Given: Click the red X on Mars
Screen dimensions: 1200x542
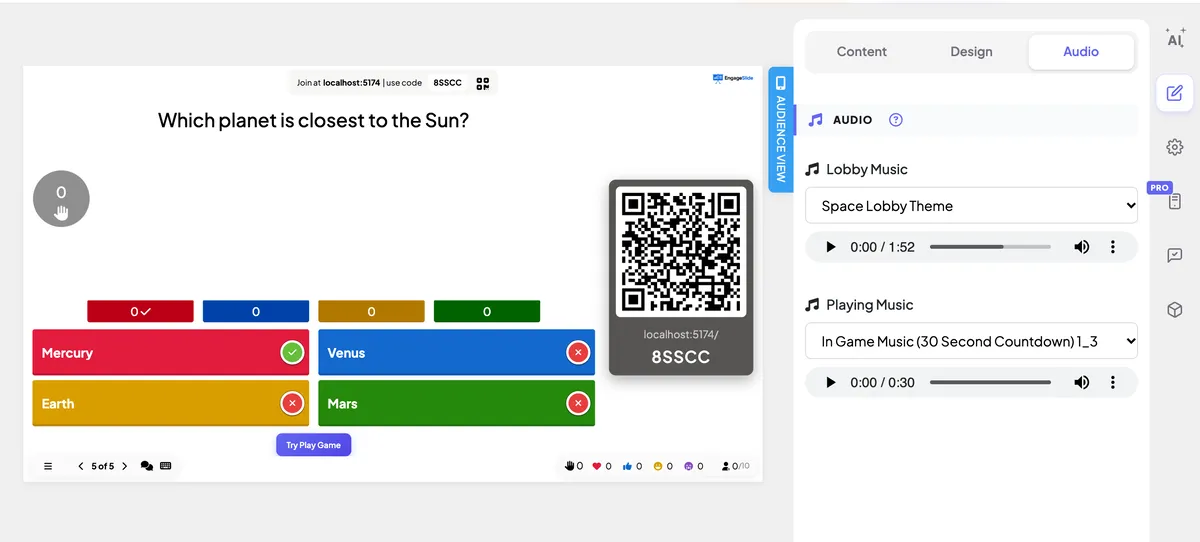Looking at the screenshot, I should pos(577,403).
